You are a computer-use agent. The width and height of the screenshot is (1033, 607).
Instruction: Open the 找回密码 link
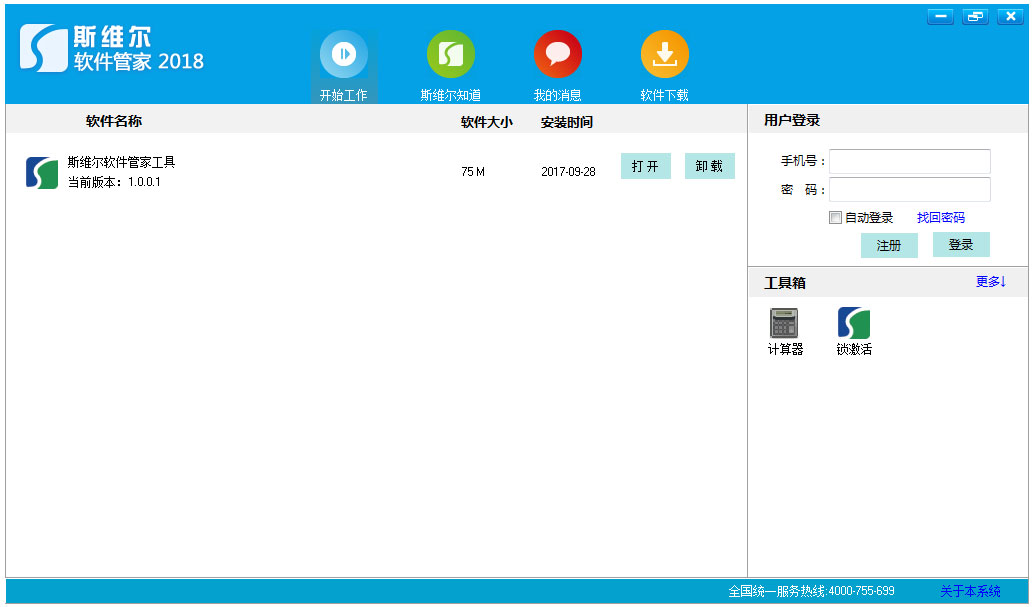[941, 217]
